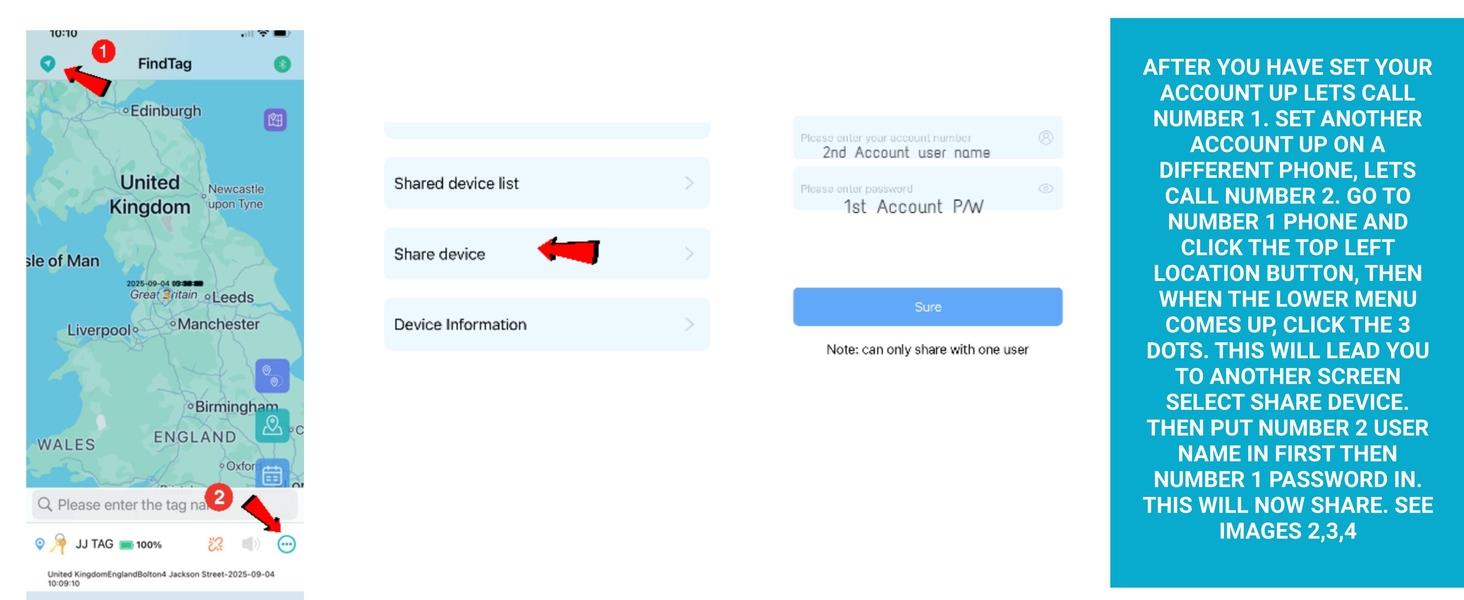This screenshot has width=1464, height=600.
Task: Click the tag name search field
Action: pyautogui.click(x=164, y=504)
